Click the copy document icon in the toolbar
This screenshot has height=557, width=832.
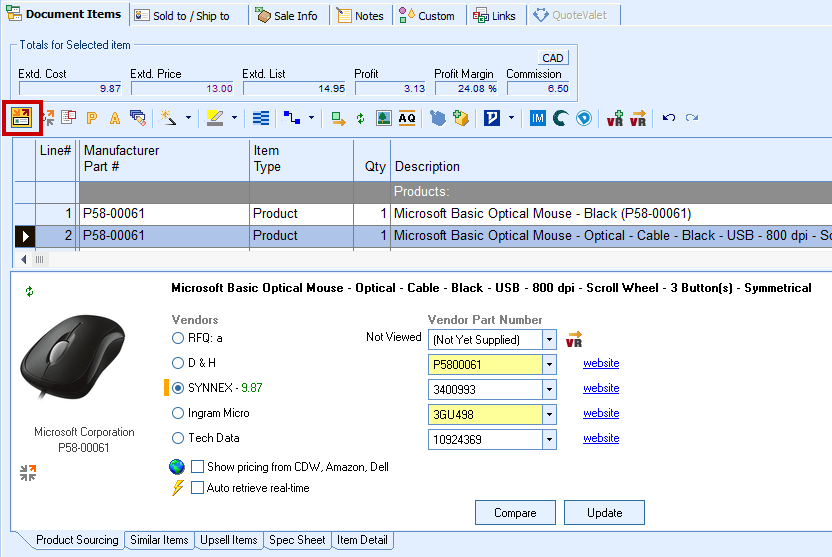[68, 117]
